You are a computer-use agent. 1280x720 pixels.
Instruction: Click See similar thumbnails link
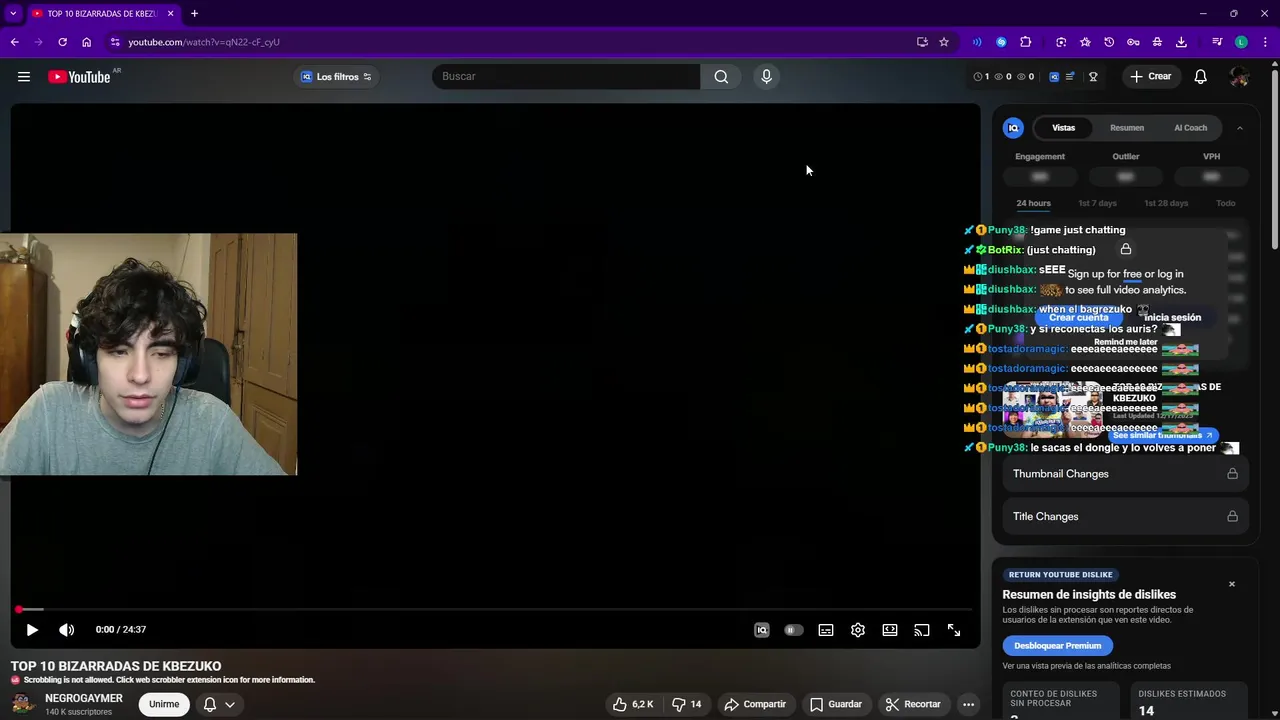click(x=1162, y=436)
